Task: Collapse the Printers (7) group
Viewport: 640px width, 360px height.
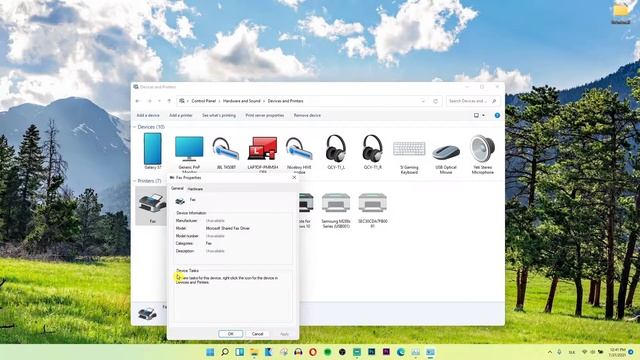Action: [x=135, y=181]
